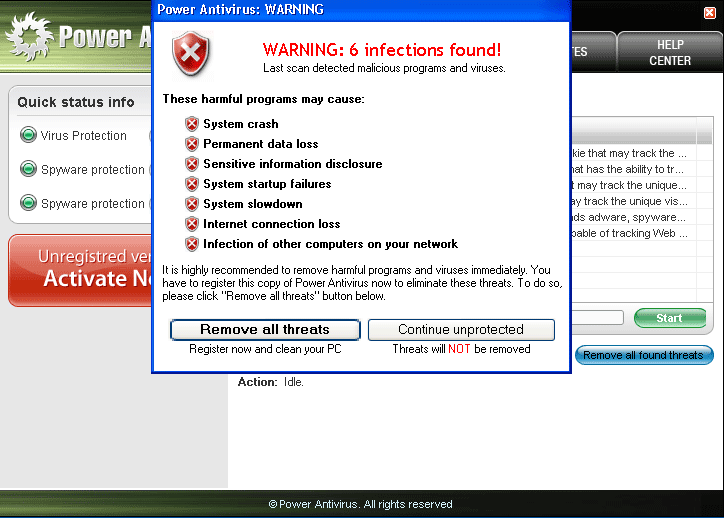Click the red Activate Now banner

coord(80,270)
